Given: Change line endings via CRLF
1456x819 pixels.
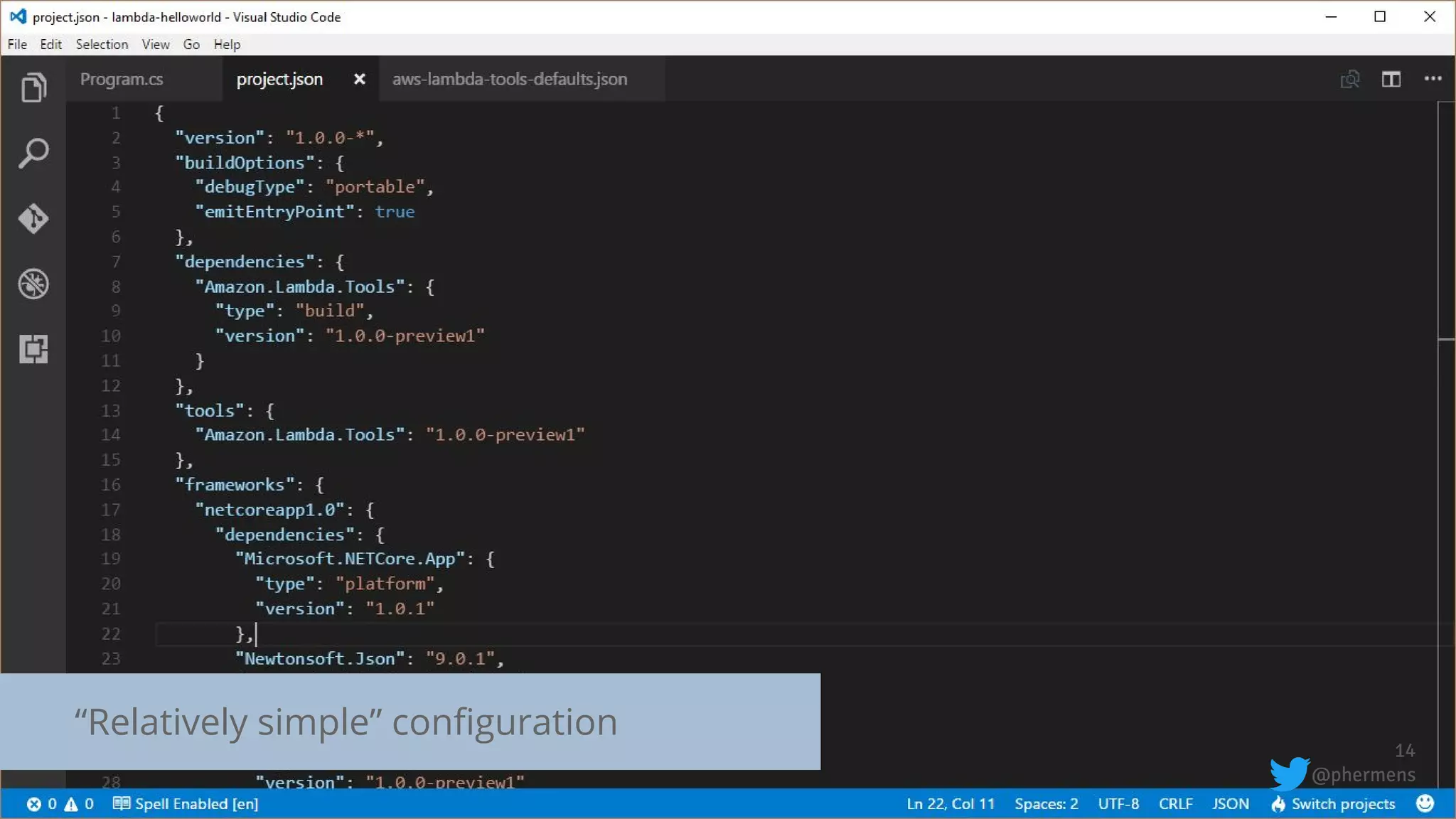Looking at the screenshot, I should 1176,804.
